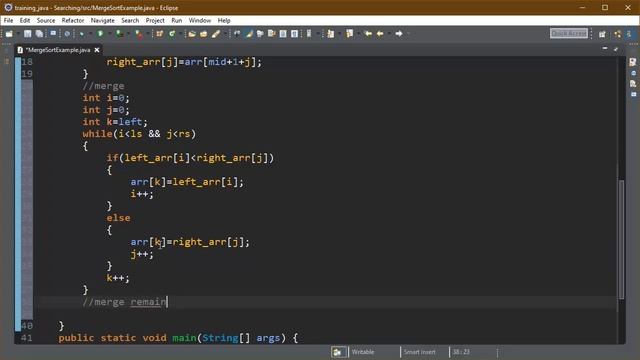The width and height of the screenshot is (640, 360).
Task: Click the Save All toolbar icon
Action: point(39,34)
